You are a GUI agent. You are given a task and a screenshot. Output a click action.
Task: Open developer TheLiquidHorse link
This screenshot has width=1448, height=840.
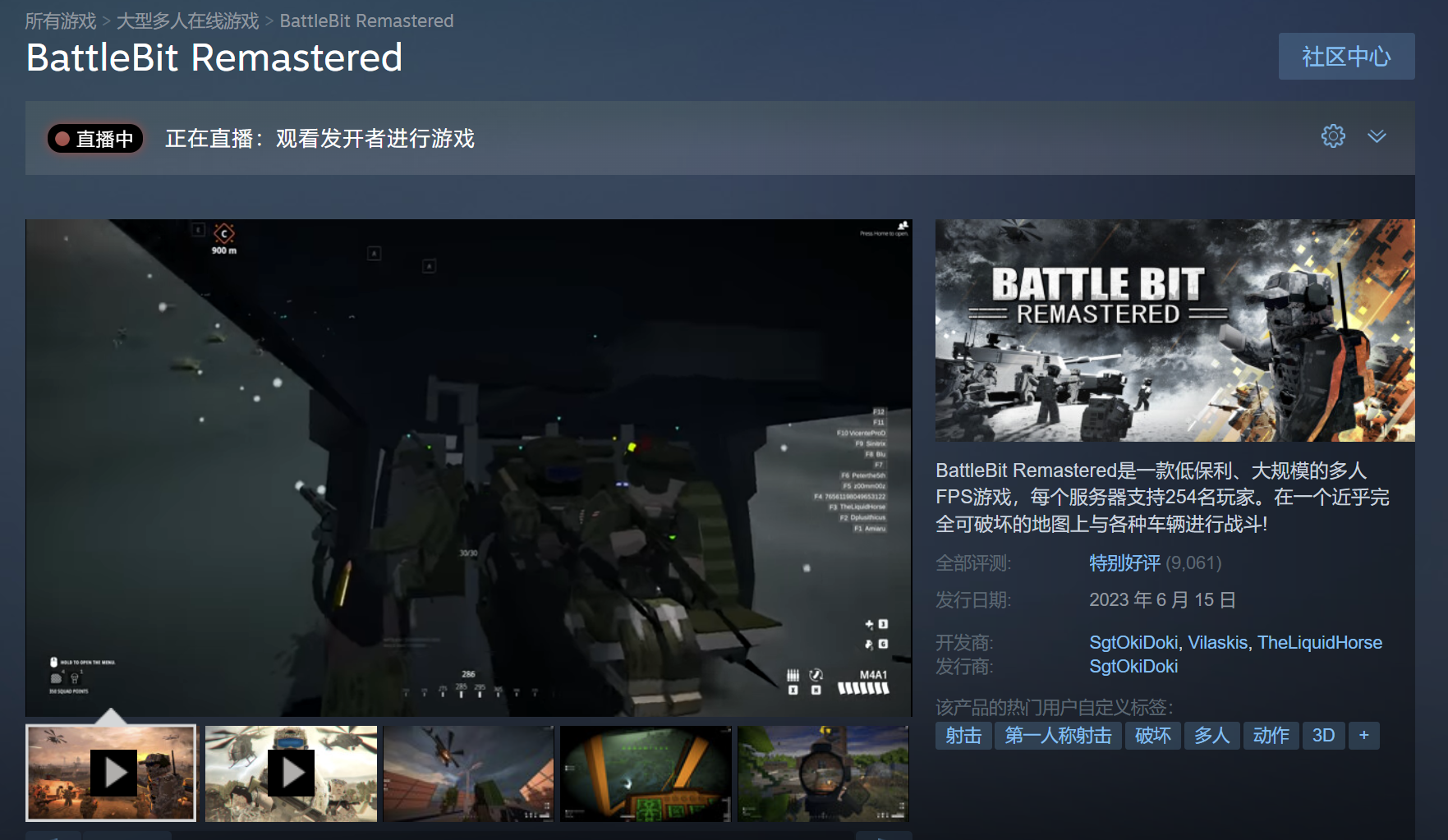(1320, 643)
